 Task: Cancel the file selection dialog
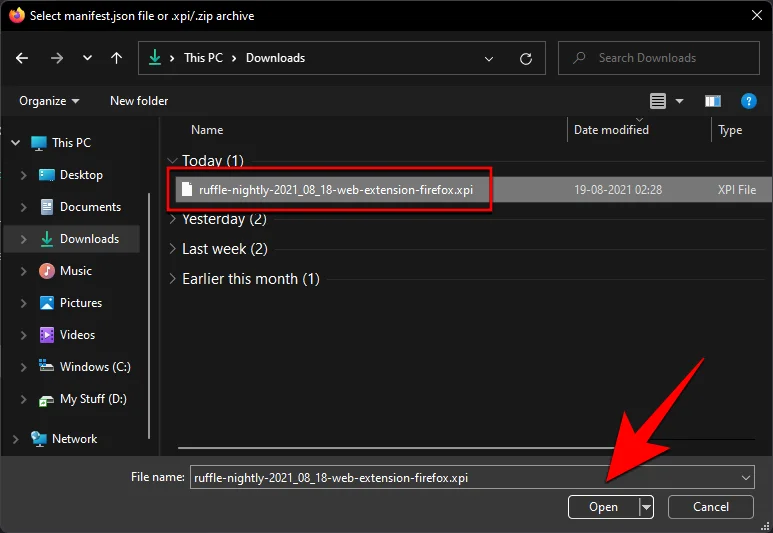click(x=710, y=507)
